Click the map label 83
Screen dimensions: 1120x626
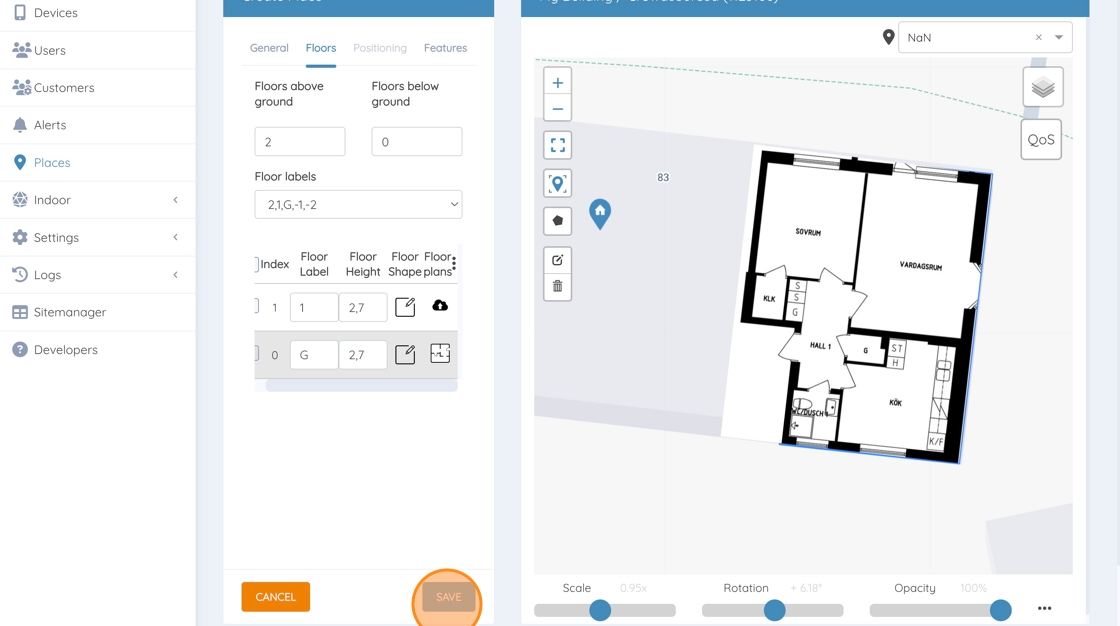coord(663,177)
